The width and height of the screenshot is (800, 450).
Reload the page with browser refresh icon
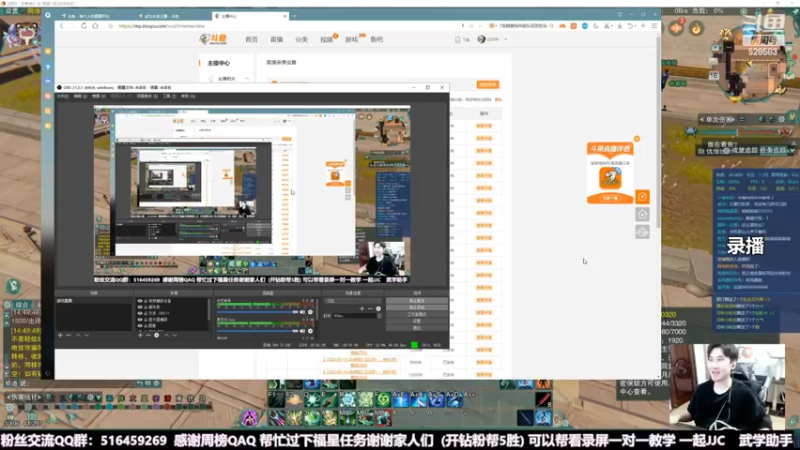tap(84, 26)
